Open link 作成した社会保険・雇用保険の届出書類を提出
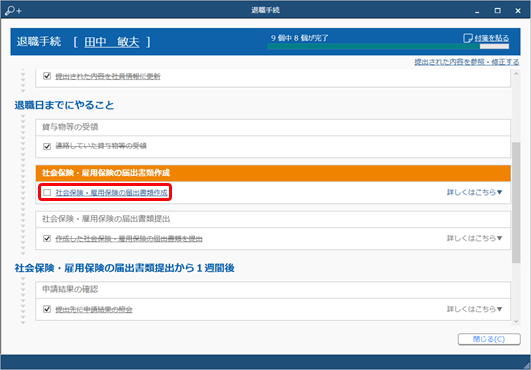Viewport: 531px width, 370px height. (129, 239)
